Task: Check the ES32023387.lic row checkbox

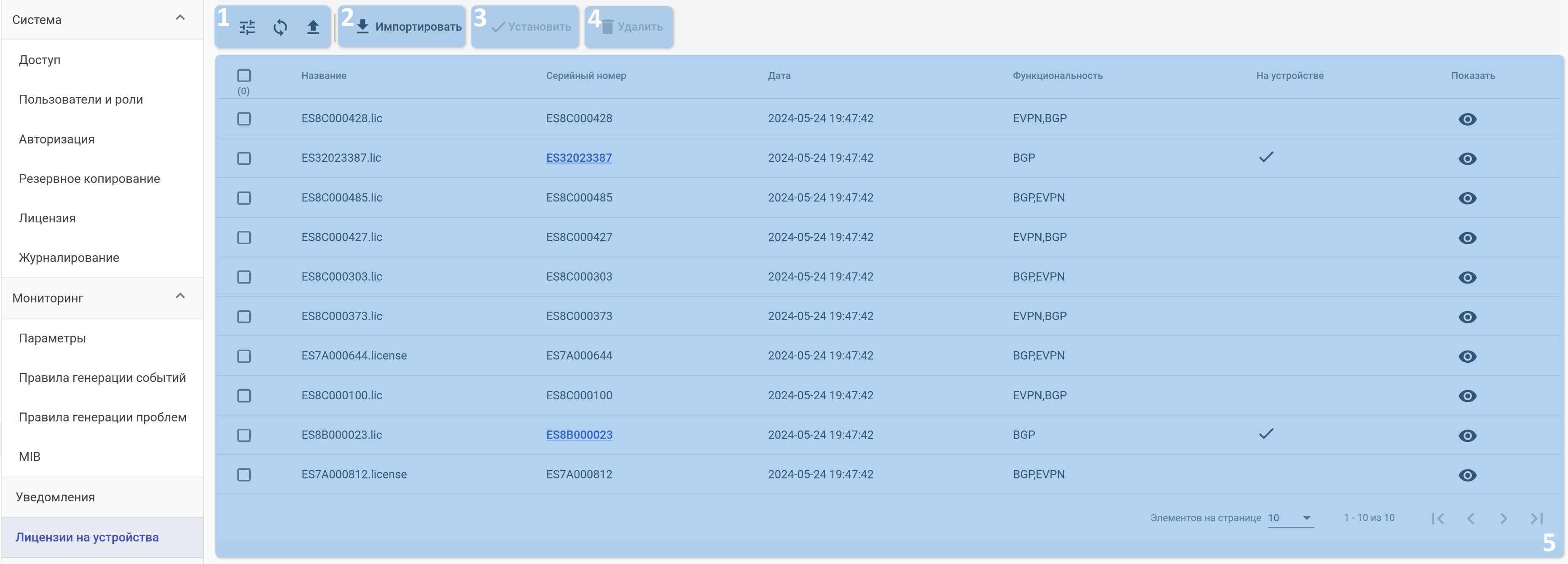Action: [244, 158]
